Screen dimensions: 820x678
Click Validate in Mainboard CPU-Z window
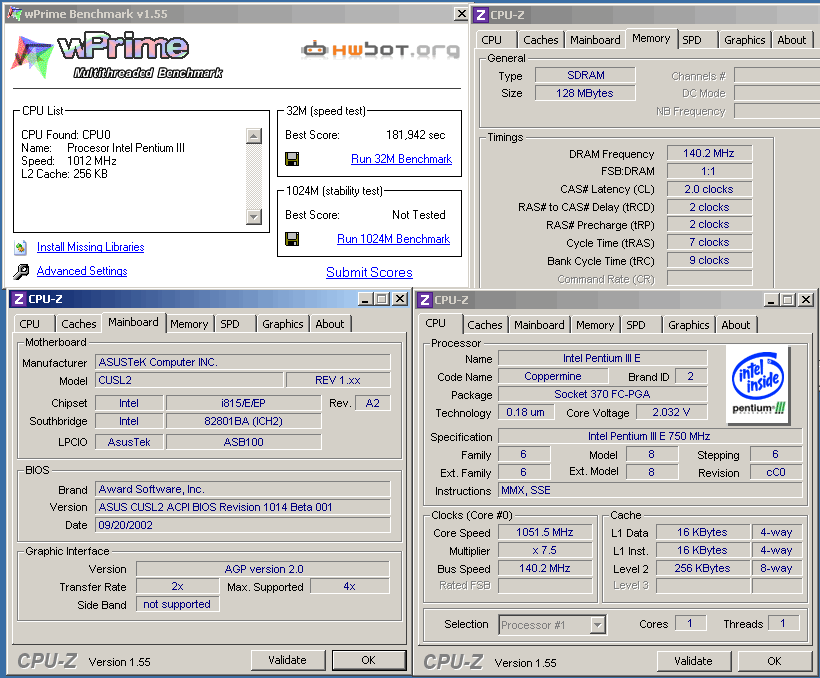click(x=288, y=660)
